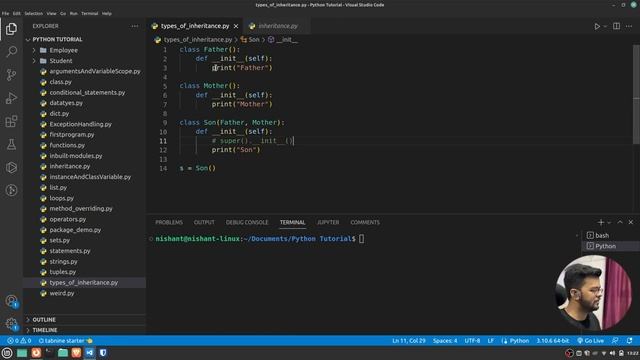Open the notifications bell in status bar
640x360 pixels.
coord(629,340)
